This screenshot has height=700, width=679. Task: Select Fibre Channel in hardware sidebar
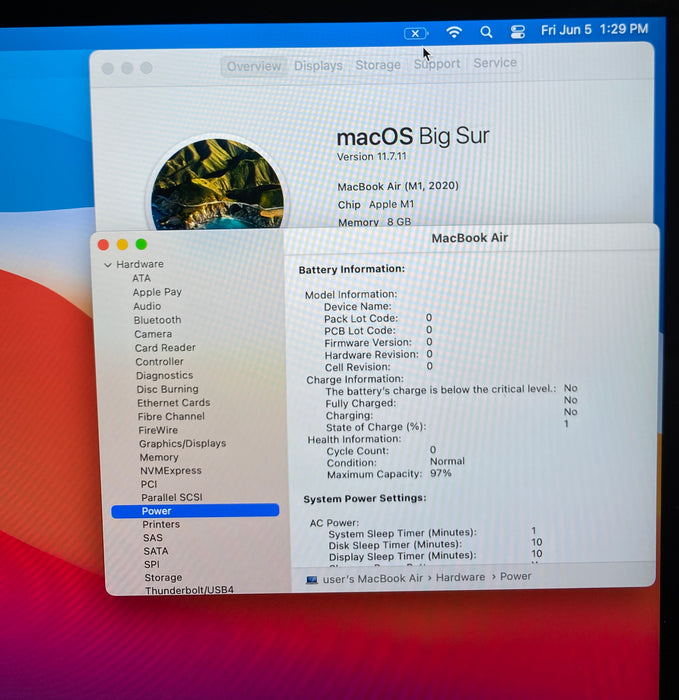(171, 417)
